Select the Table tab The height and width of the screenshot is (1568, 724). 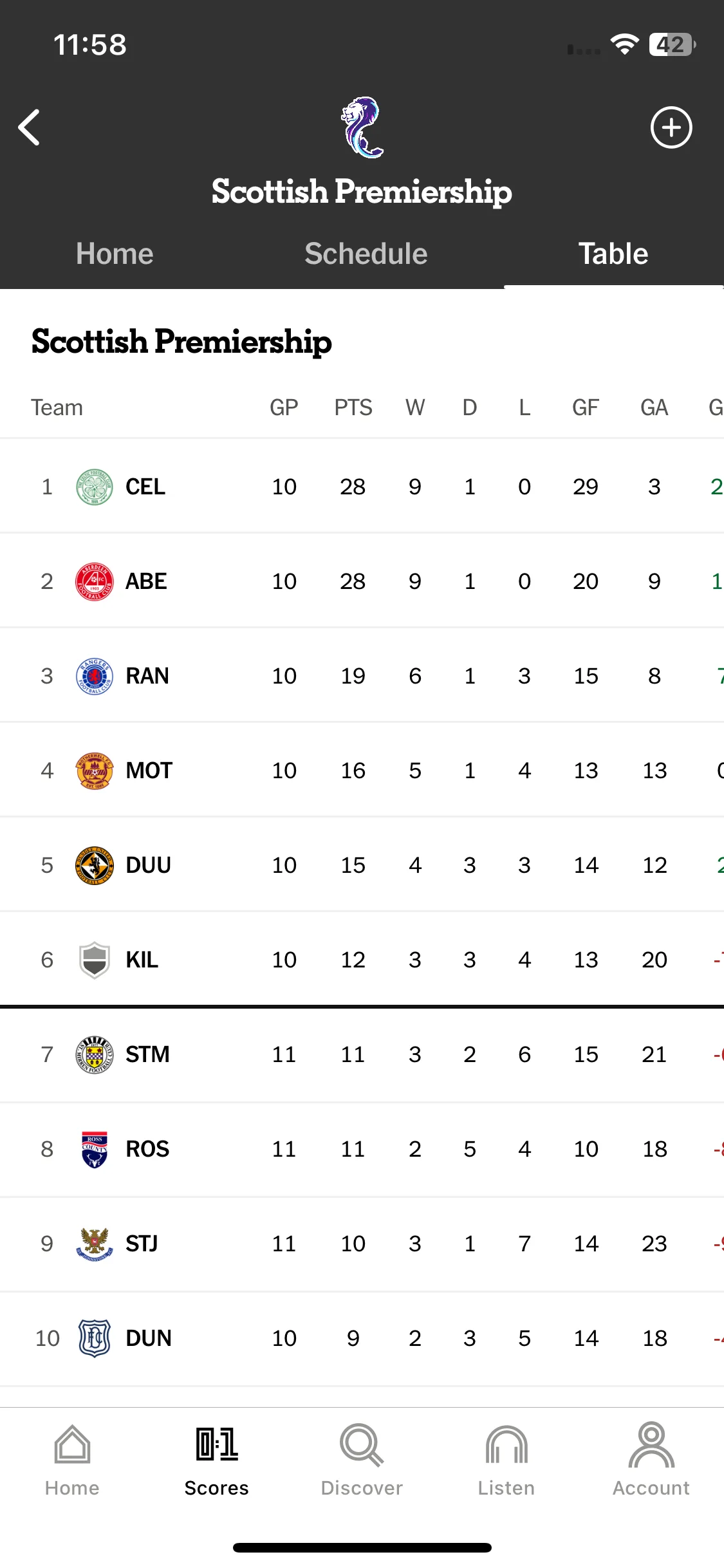613,254
